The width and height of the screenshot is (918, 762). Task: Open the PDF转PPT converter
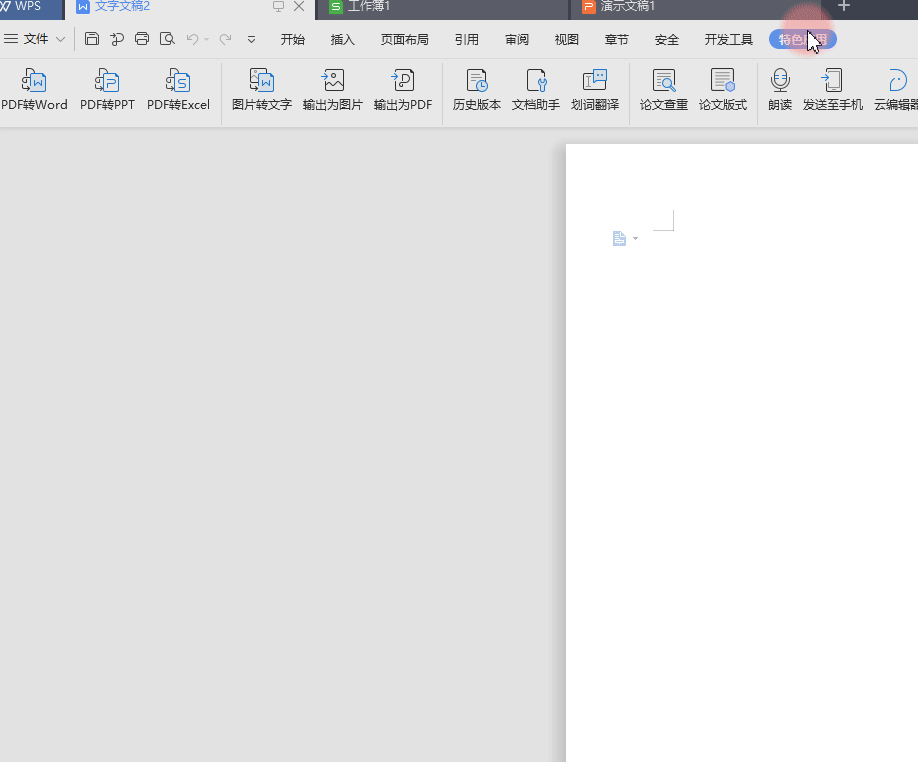107,91
